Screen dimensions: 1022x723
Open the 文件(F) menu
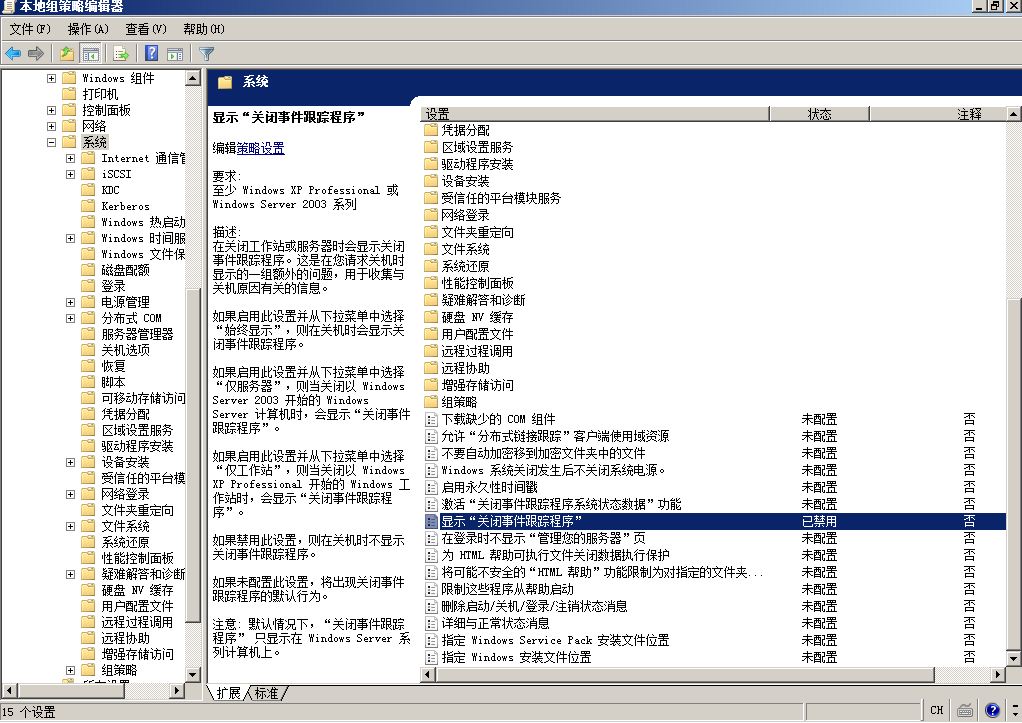tap(30, 29)
